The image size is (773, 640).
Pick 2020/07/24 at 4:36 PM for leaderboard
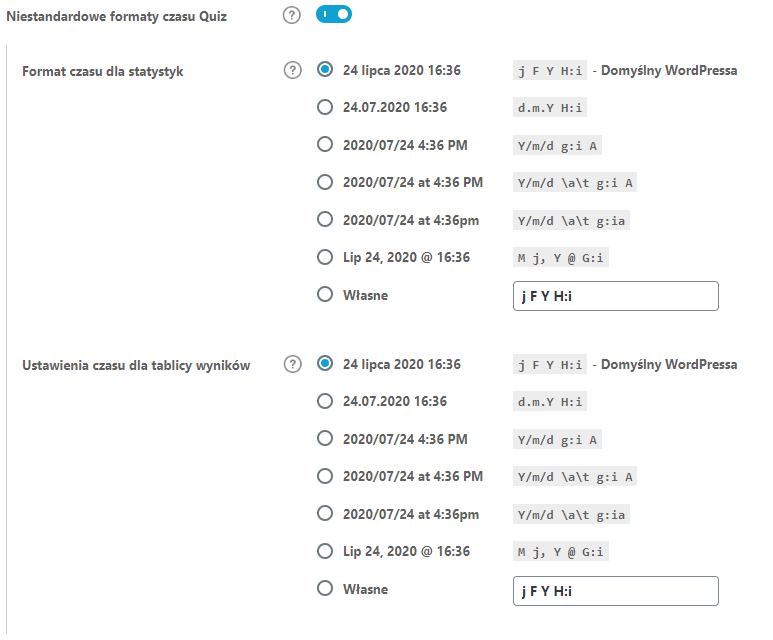(324, 476)
